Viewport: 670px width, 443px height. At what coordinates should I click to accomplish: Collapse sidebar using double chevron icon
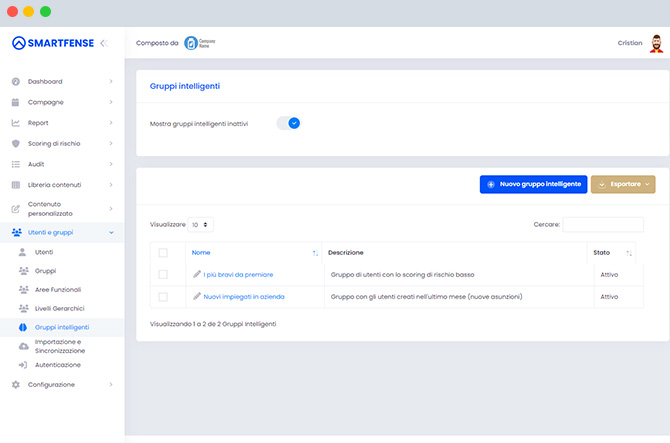pos(104,43)
